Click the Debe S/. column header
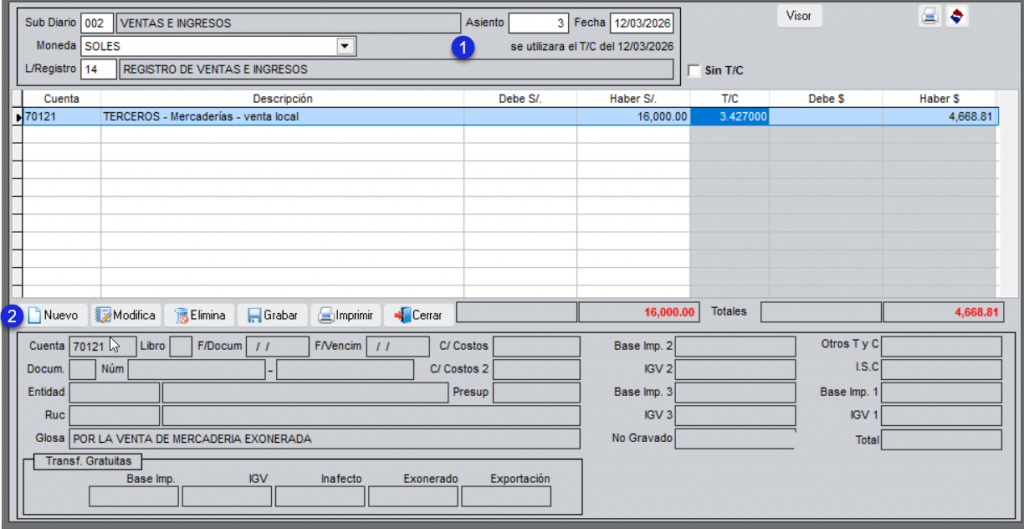This screenshot has width=1024, height=529. 520,99
